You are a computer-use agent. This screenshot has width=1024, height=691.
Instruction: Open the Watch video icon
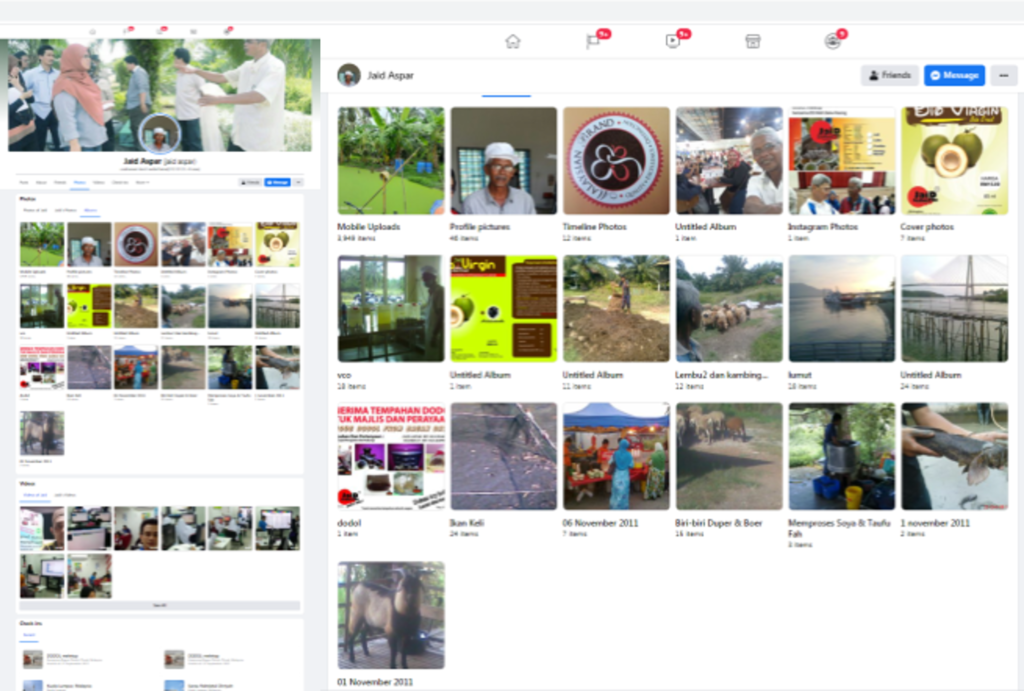(672, 41)
